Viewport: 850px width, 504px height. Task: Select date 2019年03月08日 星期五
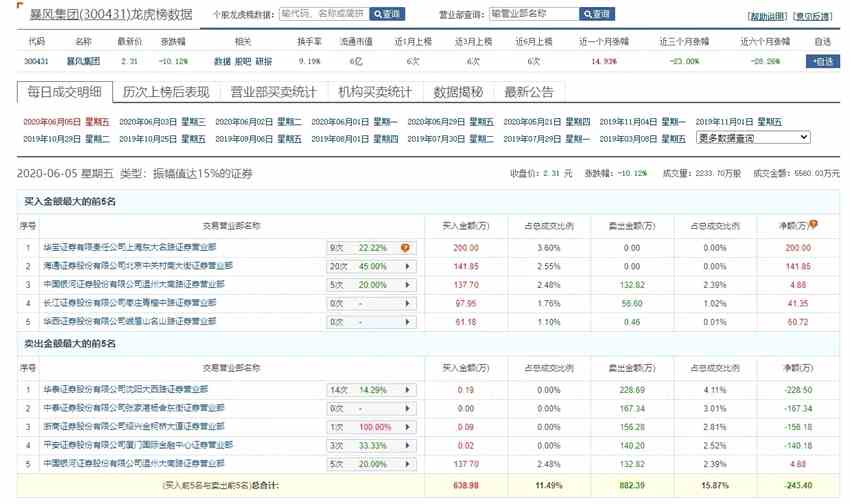click(642, 139)
